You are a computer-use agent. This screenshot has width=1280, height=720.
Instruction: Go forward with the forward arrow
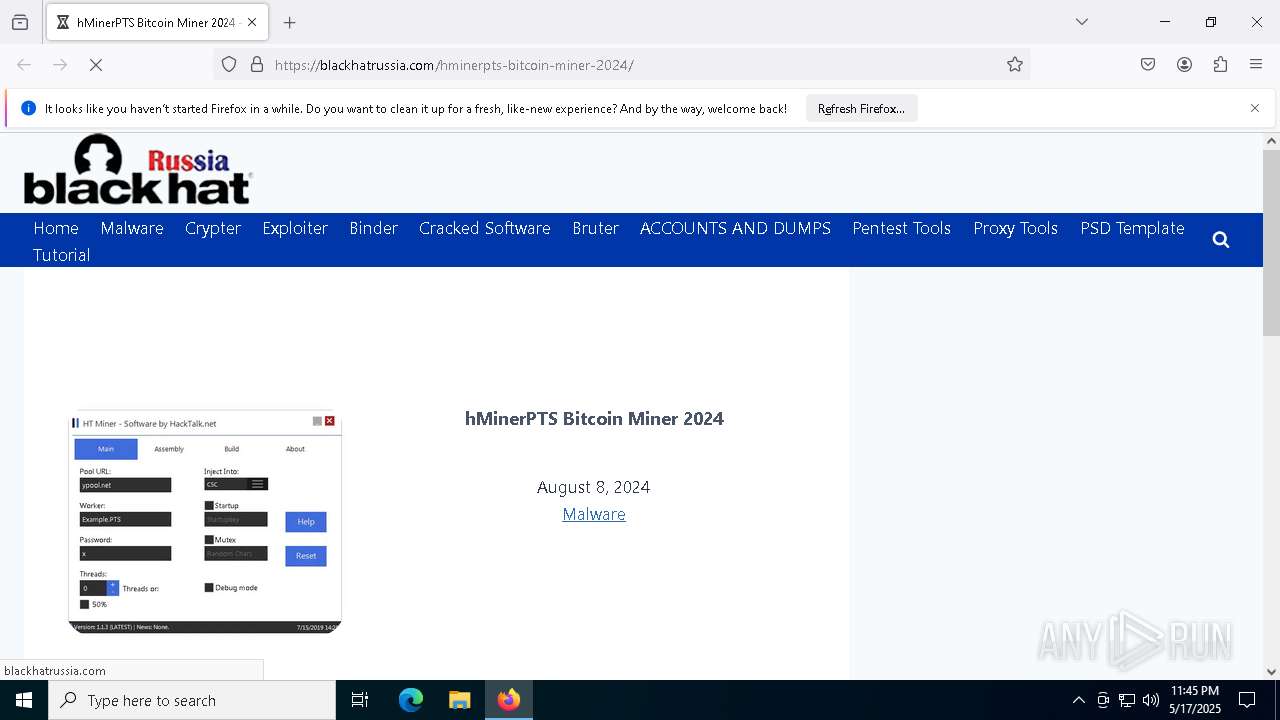click(60, 65)
